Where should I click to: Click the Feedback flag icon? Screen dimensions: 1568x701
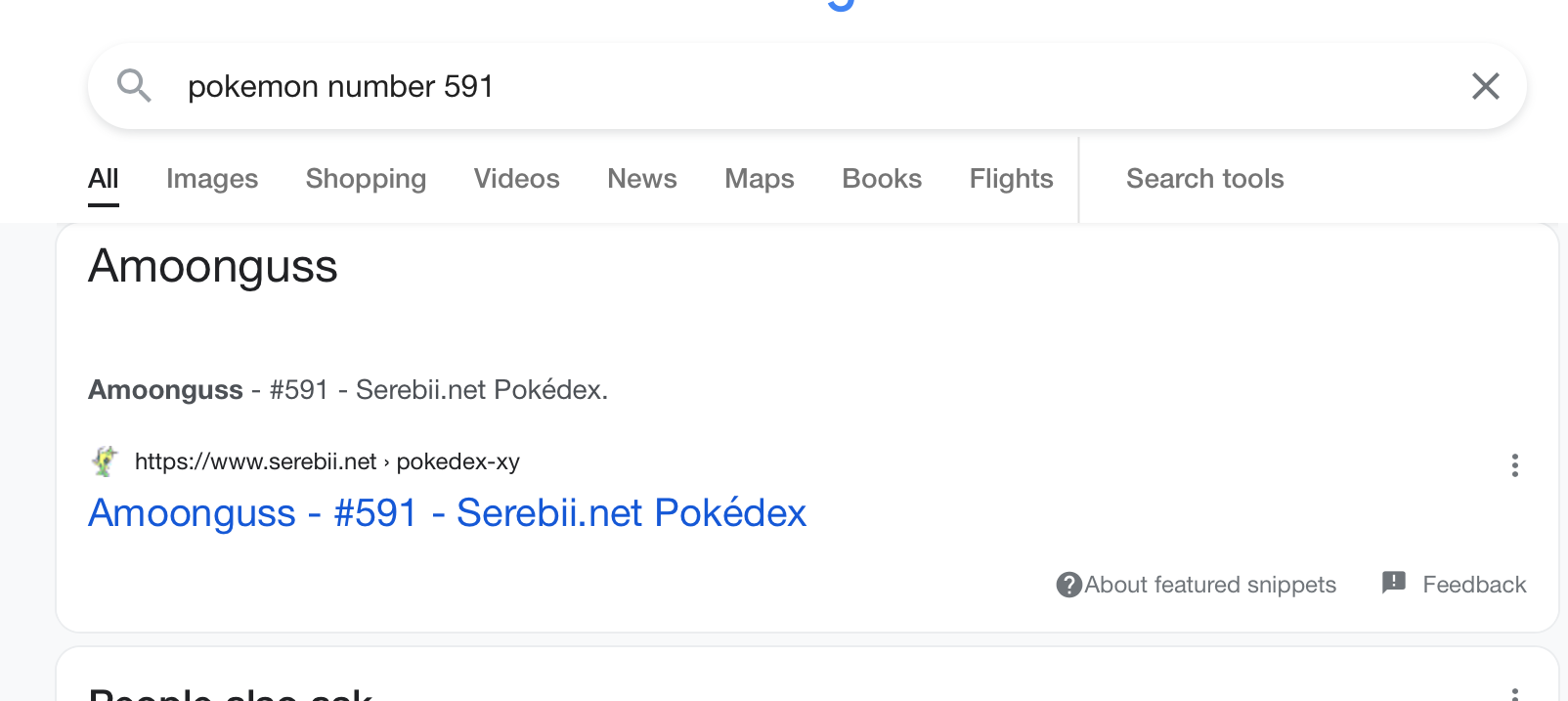click(1394, 583)
